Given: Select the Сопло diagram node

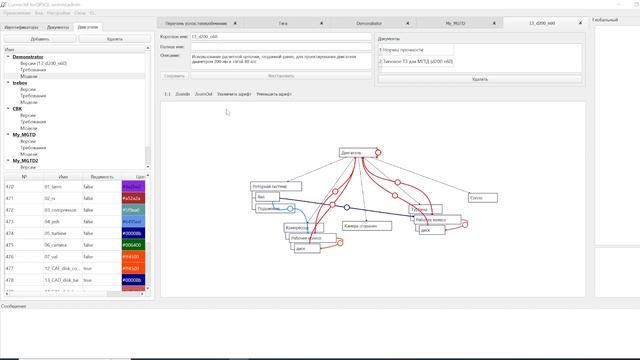Looking at the screenshot, I should pyautogui.click(x=482, y=198).
